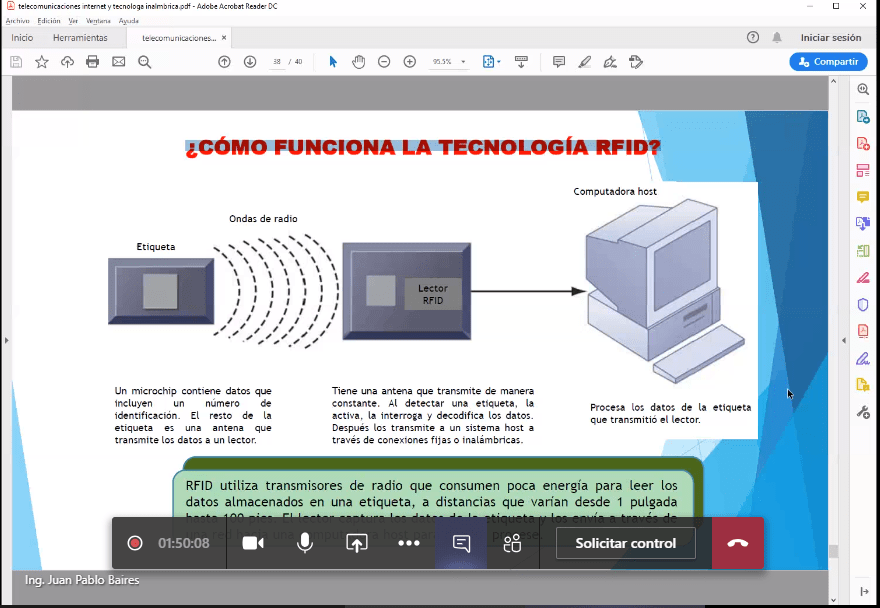Toggle the meeting chat panel
This screenshot has height=608, width=880.
461,543
